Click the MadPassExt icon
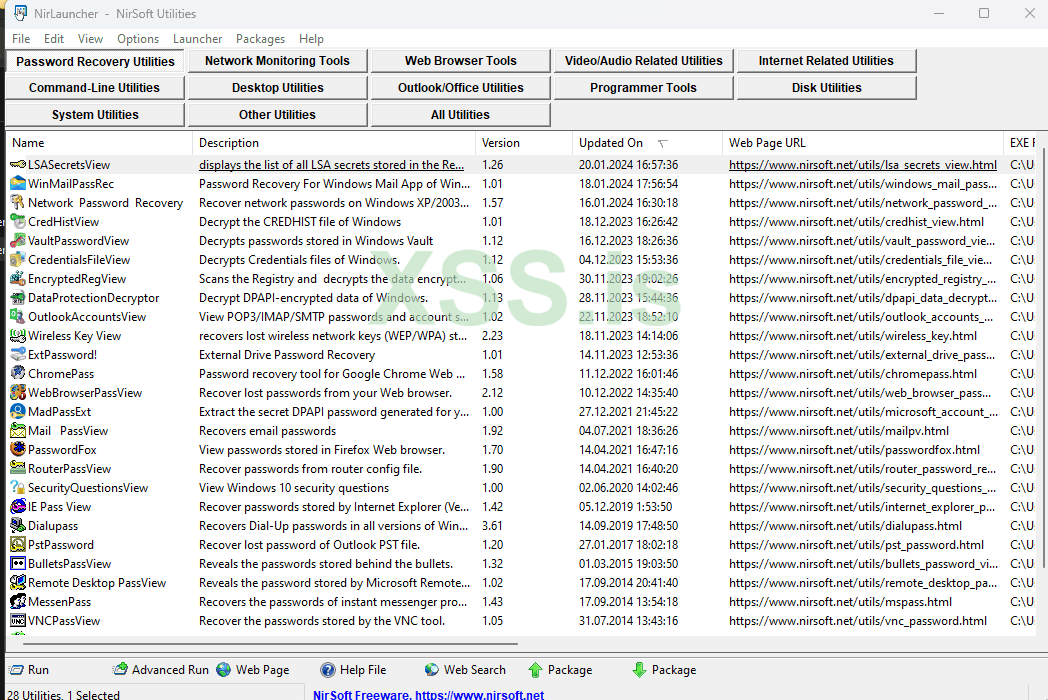This screenshot has height=700, width=1048. pos(18,412)
